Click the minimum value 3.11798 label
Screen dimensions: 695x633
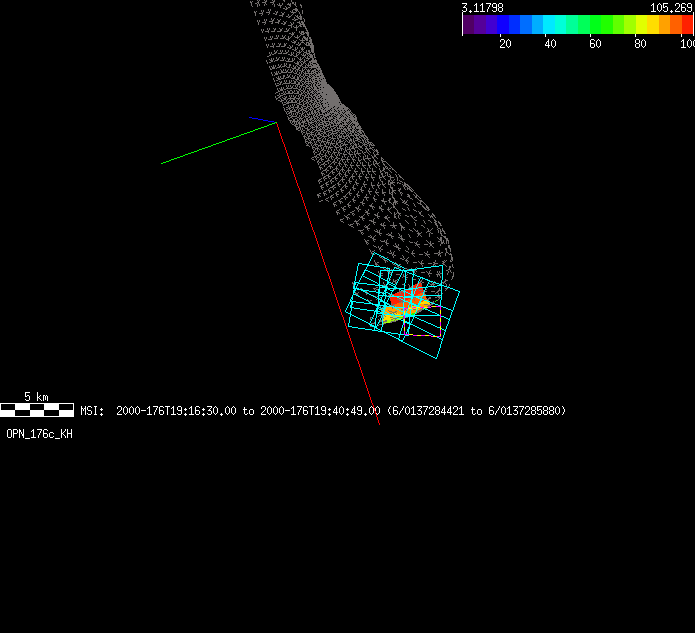click(x=482, y=7)
